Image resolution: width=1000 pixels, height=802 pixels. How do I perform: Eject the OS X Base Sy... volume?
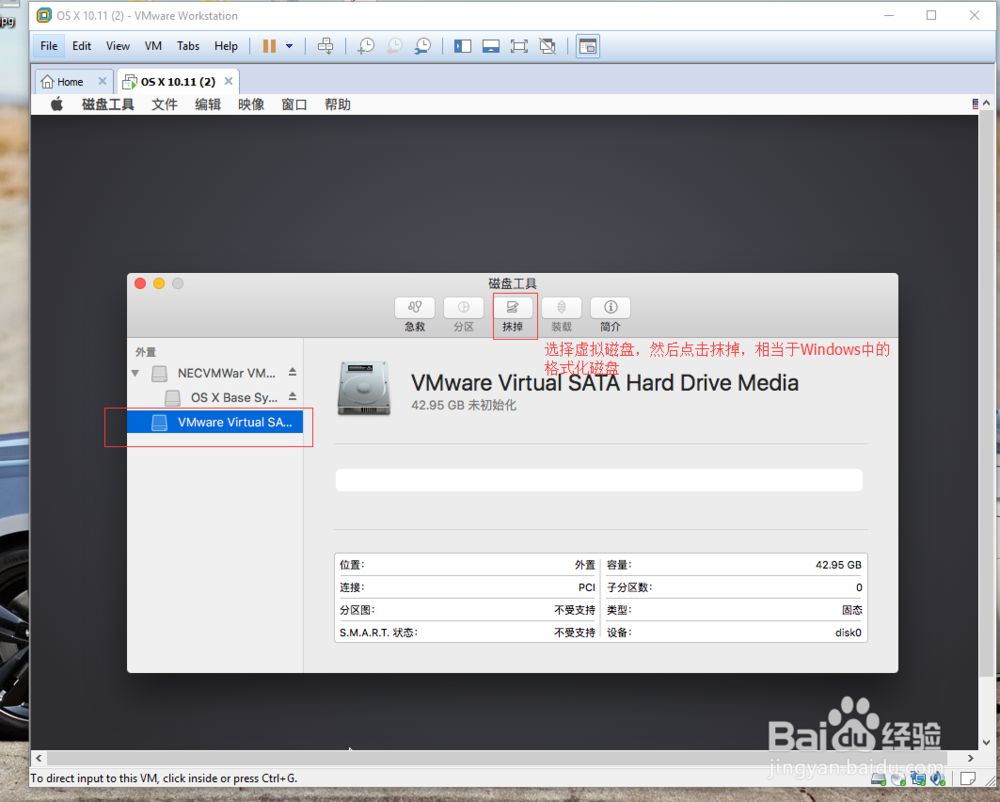(x=292, y=396)
